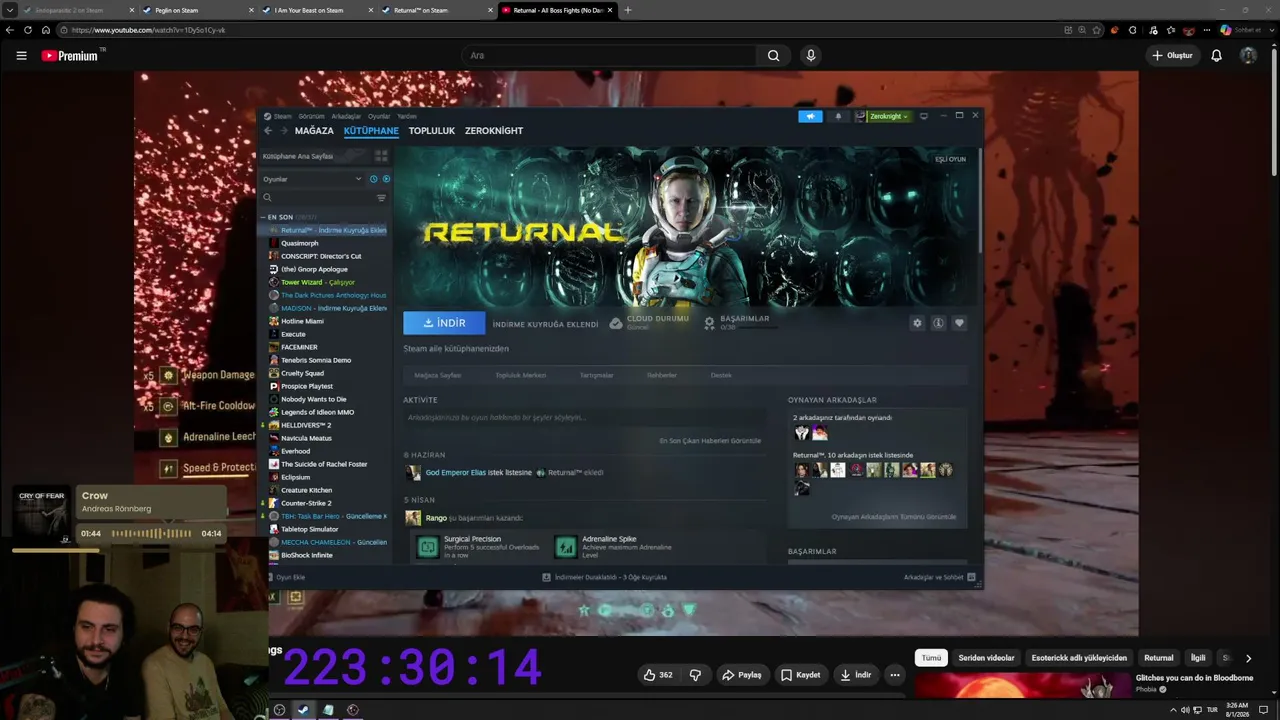Click Oluştur create button

click(x=1173, y=56)
